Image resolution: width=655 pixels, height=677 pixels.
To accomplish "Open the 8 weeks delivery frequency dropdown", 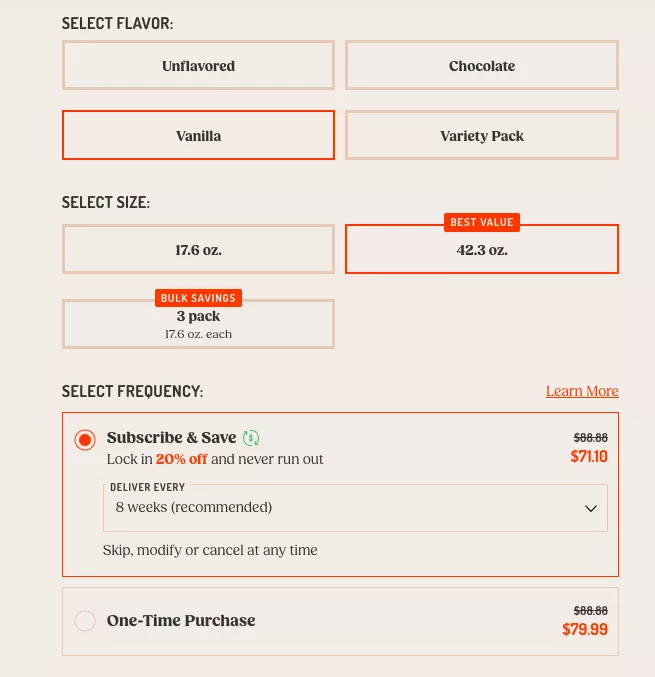I will 355,508.
